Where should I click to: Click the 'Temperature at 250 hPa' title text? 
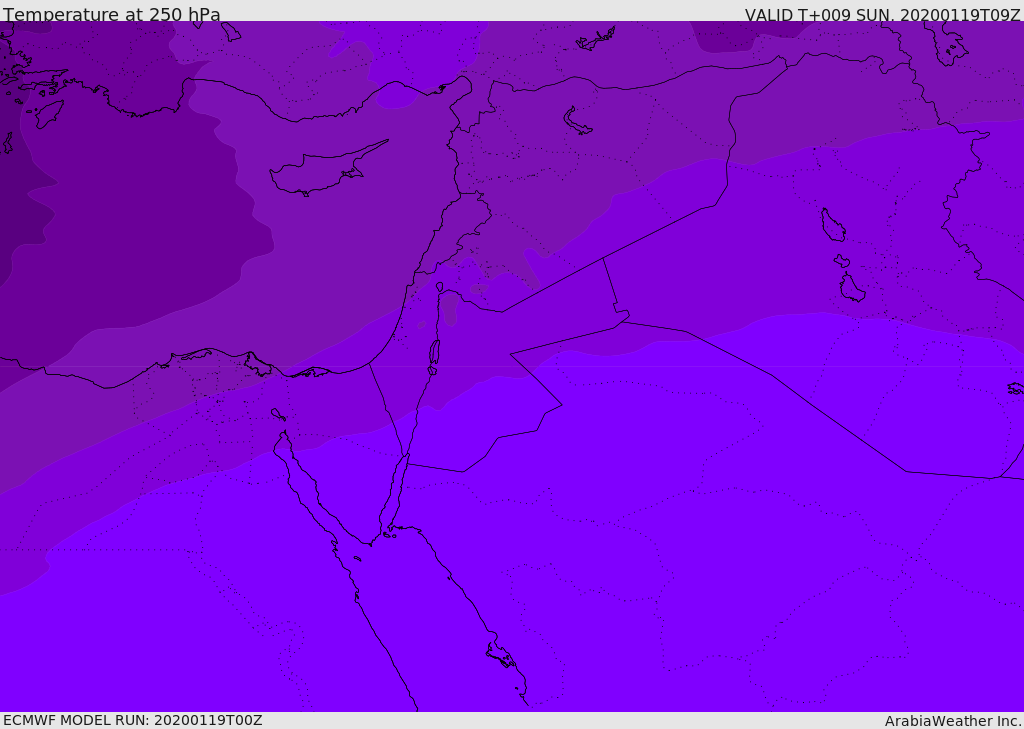click(x=112, y=14)
